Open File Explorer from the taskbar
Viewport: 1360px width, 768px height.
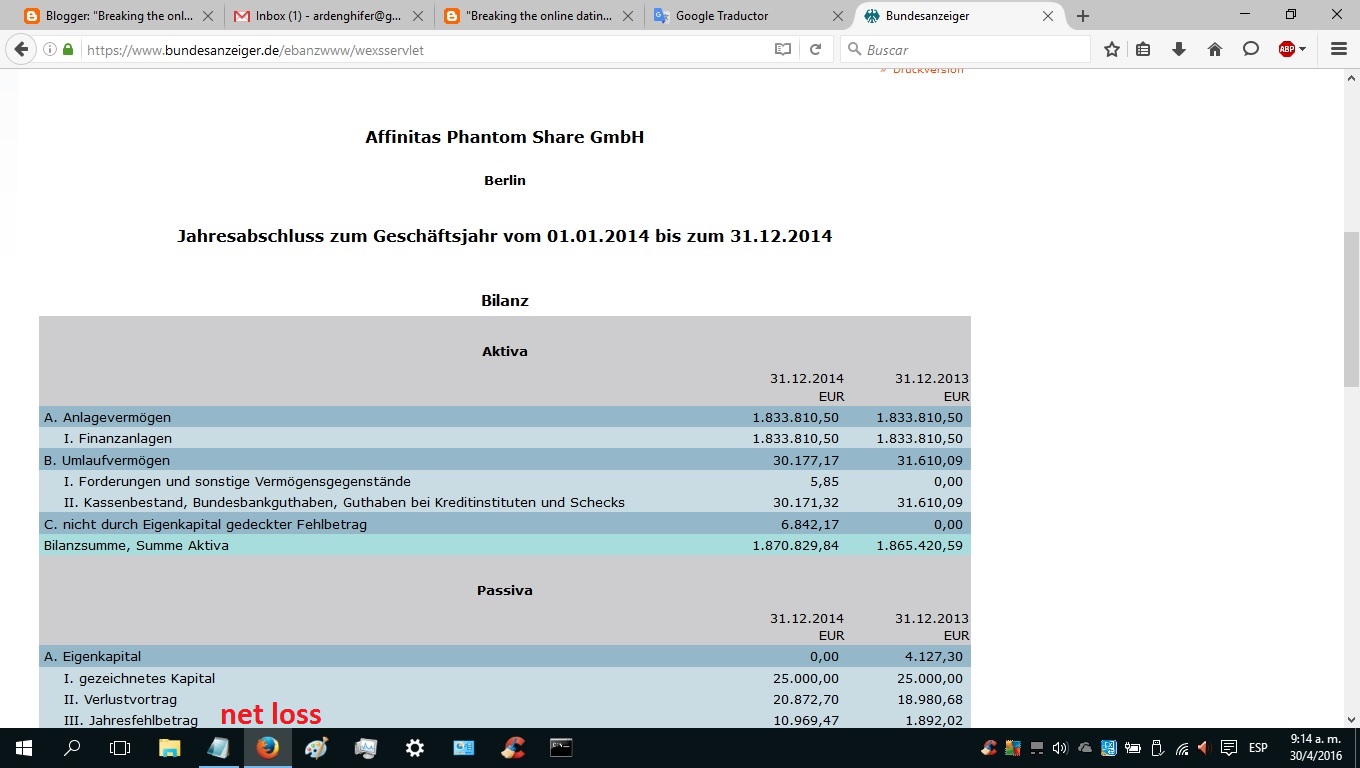coord(169,747)
